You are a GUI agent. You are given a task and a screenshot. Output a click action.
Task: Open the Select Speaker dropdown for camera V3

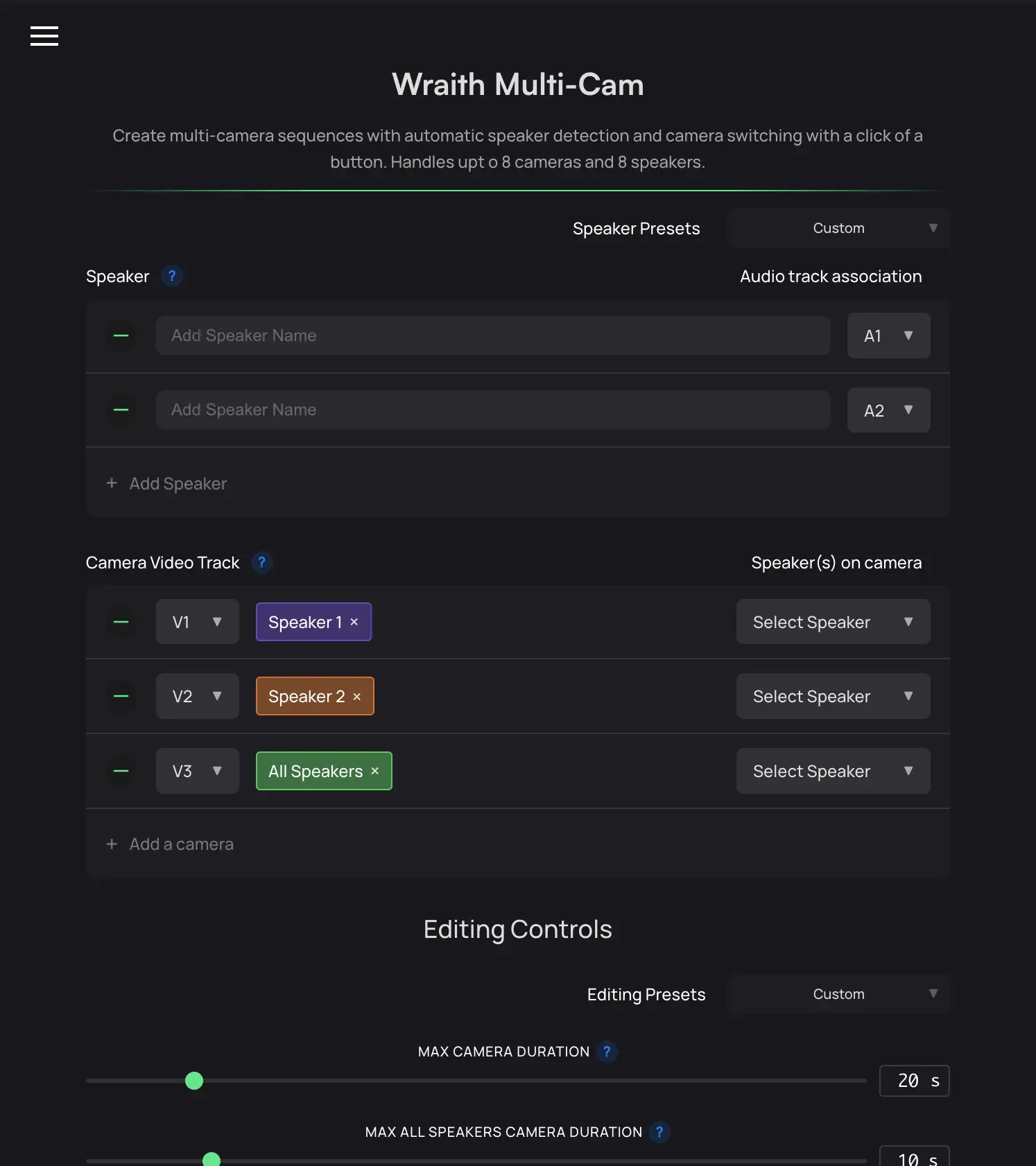[832, 771]
